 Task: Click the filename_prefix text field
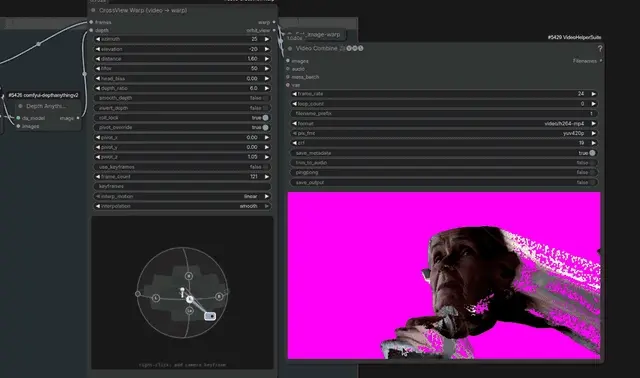point(444,113)
